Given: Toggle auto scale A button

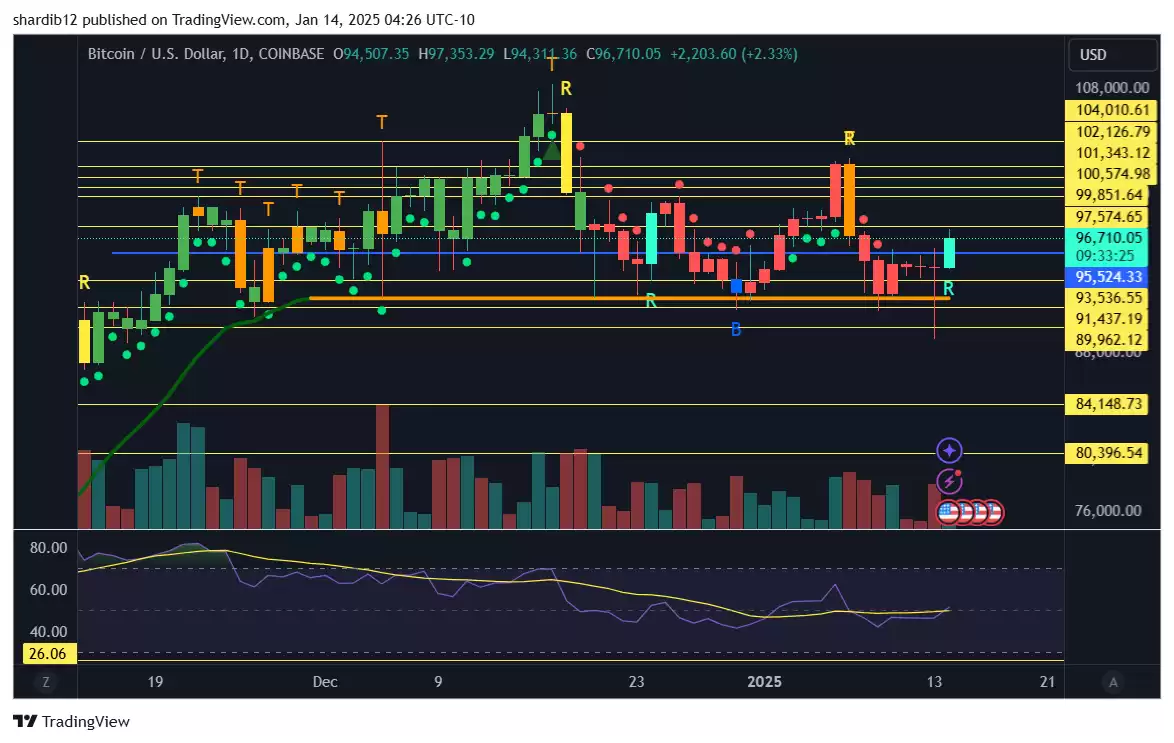Looking at the screenshot, I should click(x=1113, y=682).
